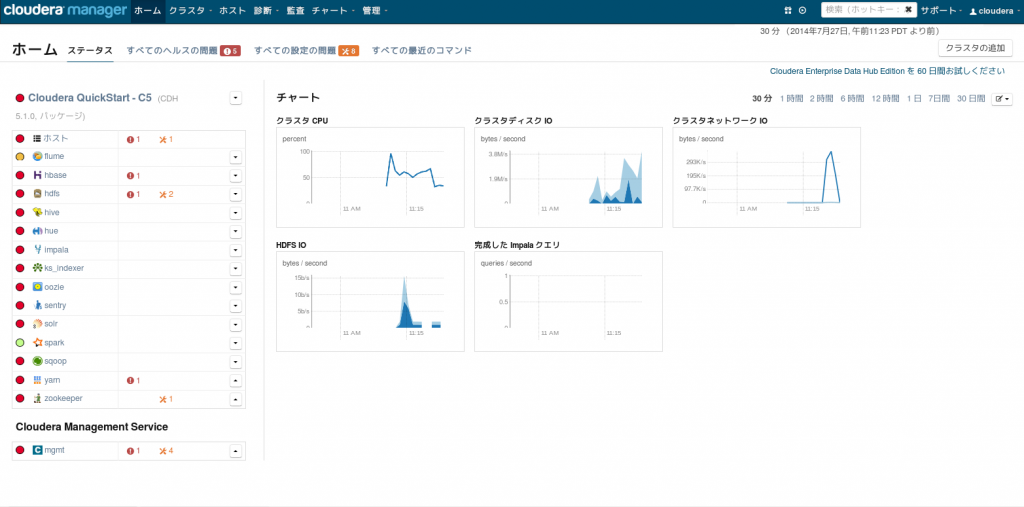Open the yarn actions dropdown
Screen dimensions: 1024x507
click(236, 380)
